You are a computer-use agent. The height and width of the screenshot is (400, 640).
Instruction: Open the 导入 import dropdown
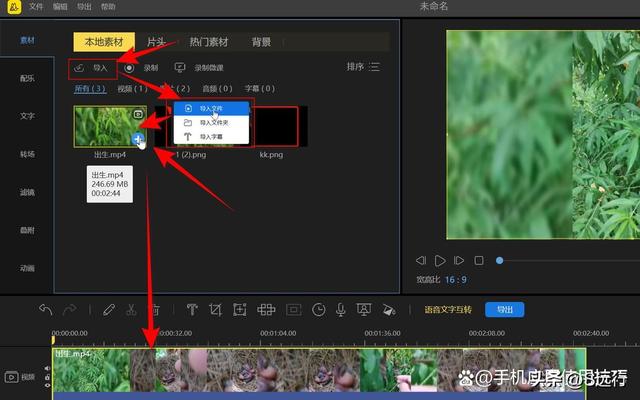tap(93, 68)
